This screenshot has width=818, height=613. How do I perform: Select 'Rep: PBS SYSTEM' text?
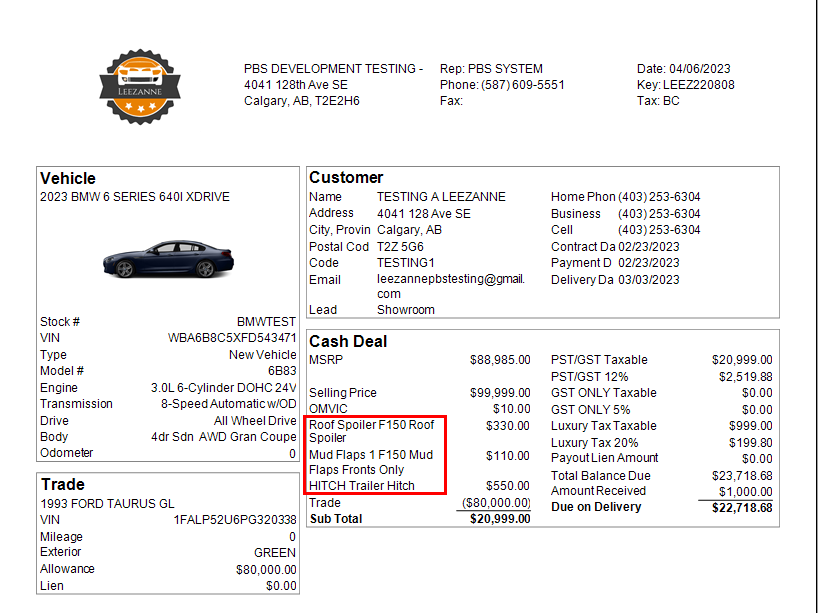click(491, 69)
